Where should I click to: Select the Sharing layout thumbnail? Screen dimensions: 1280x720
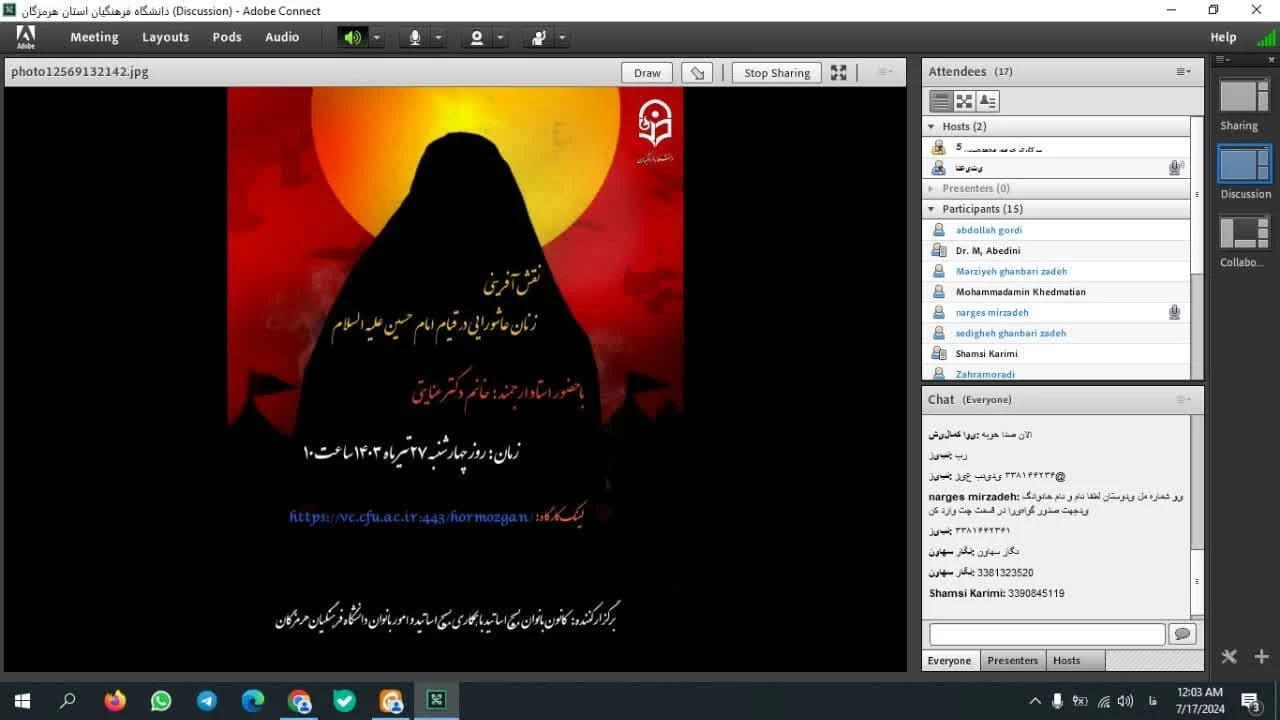[1243, 96]
